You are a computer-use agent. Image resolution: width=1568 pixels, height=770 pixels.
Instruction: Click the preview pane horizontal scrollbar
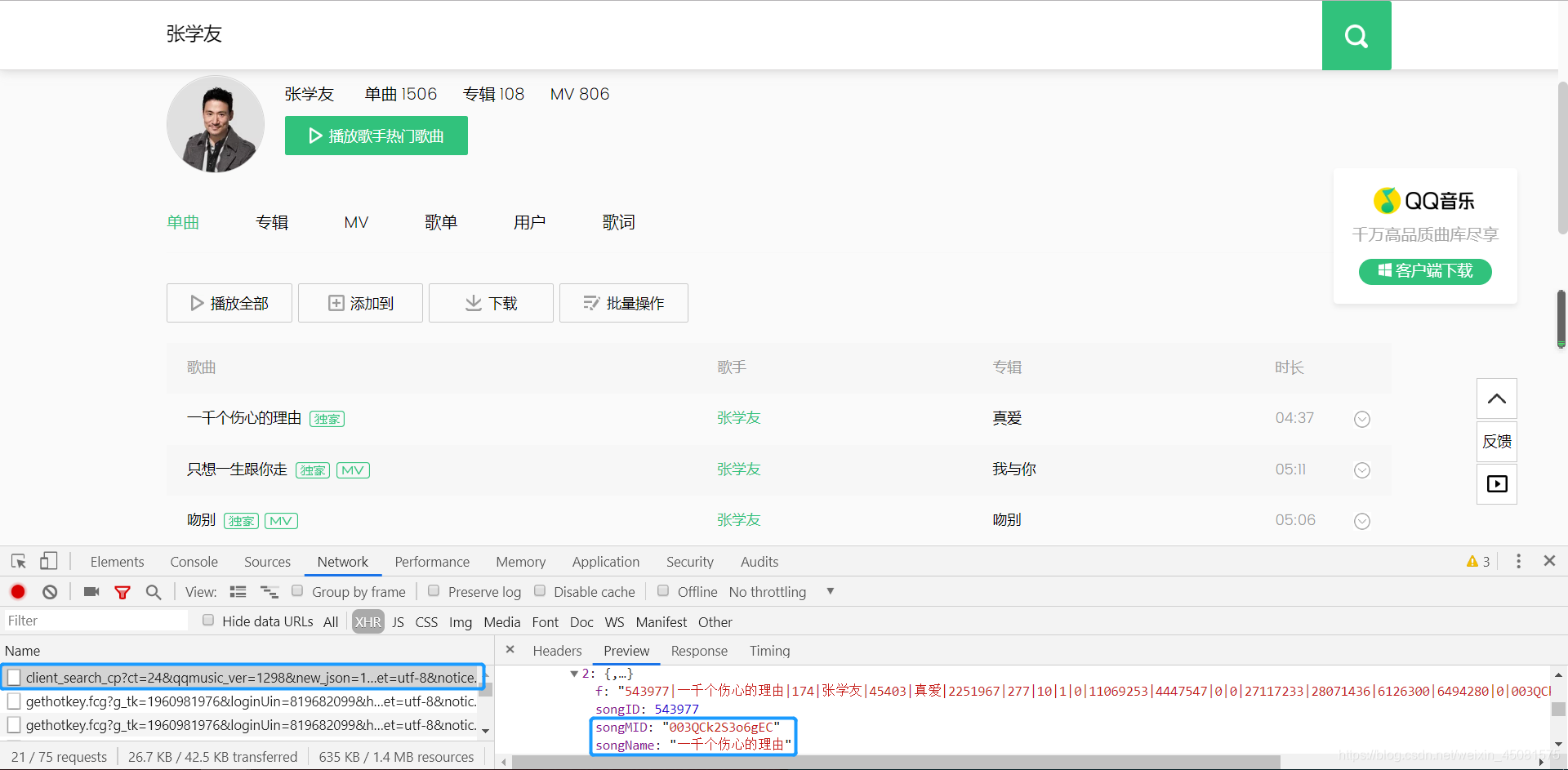point(896,762)
